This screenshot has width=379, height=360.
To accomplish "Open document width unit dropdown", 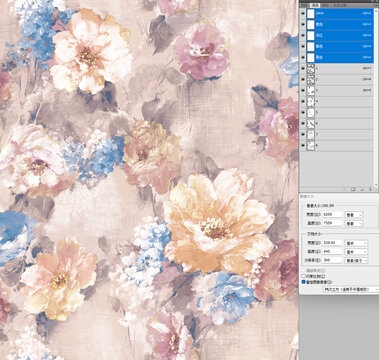I will [x=356, y=243].
